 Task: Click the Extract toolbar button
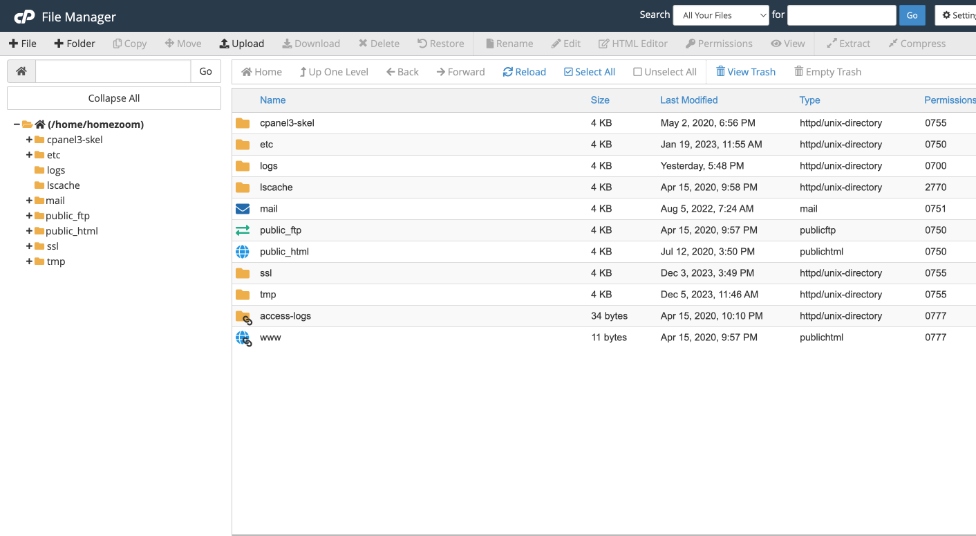click(848, 44)
